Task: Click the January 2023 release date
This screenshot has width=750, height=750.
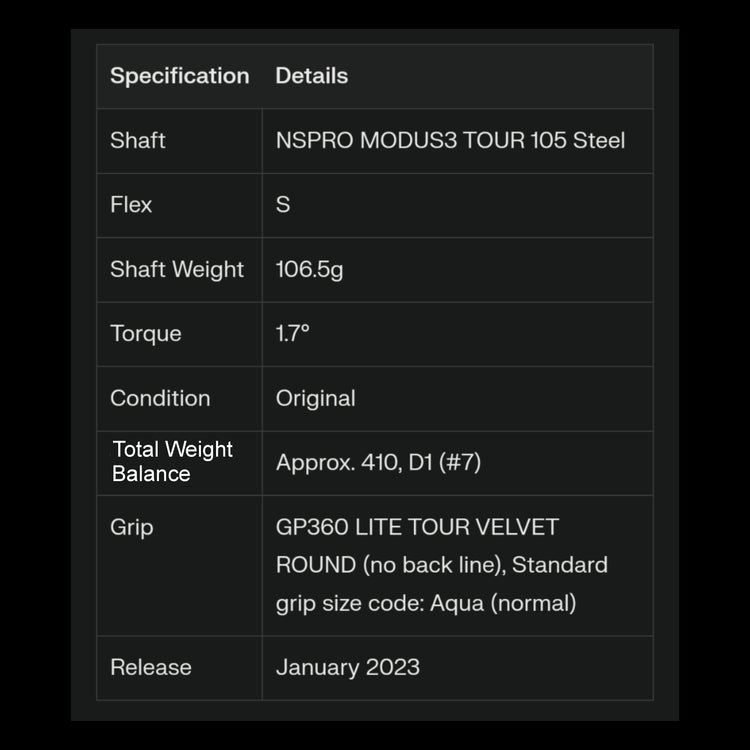Action: pos(347,667)
